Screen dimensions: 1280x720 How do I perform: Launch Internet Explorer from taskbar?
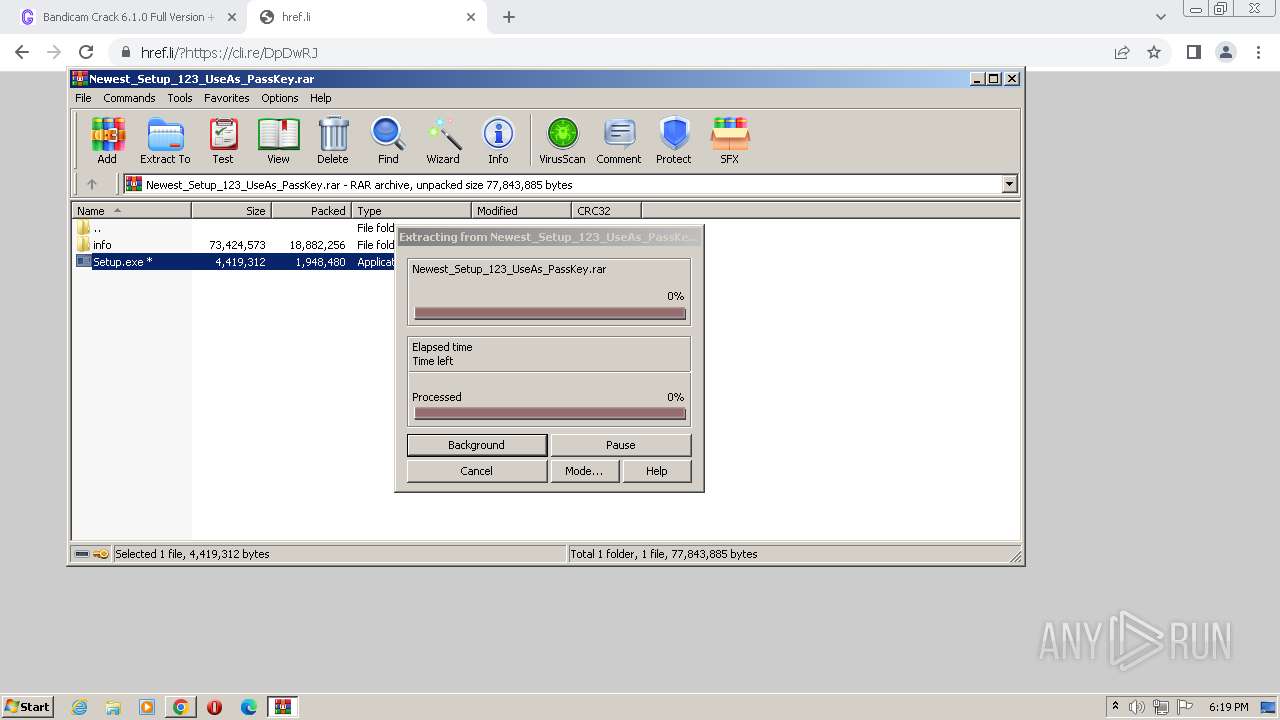(79, 707)
